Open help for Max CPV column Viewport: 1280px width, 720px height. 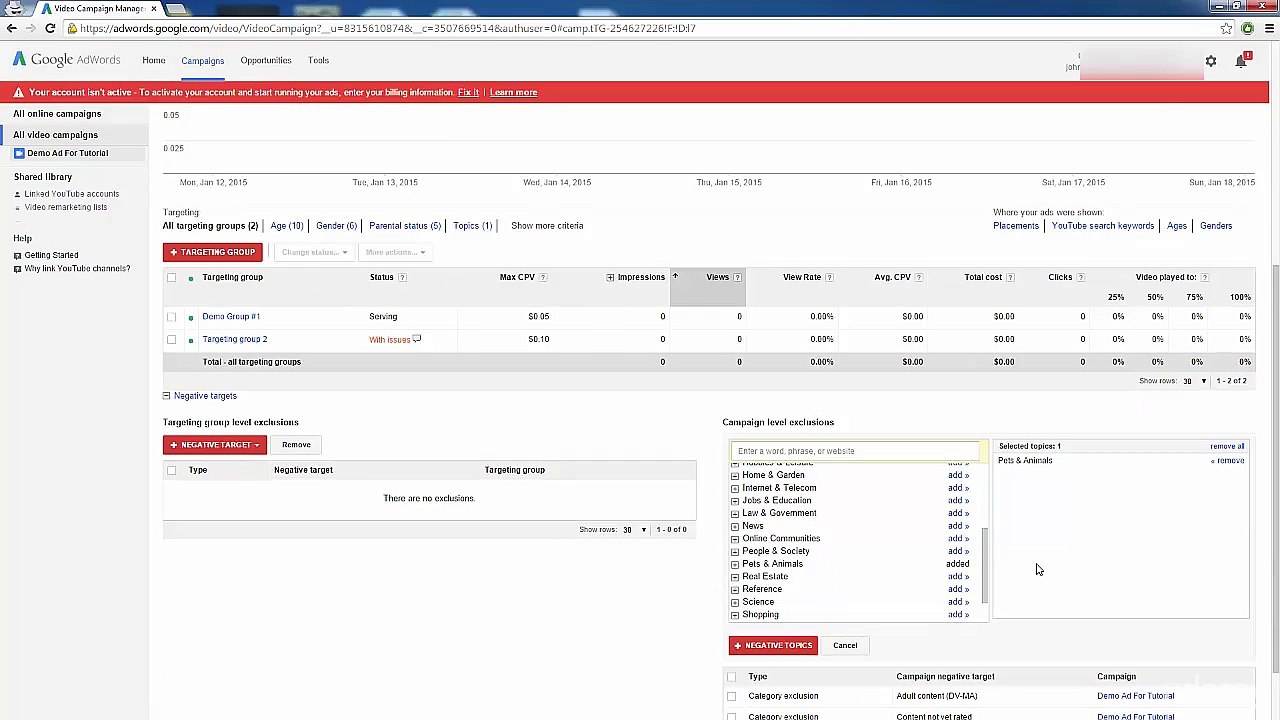click(543, 277)
